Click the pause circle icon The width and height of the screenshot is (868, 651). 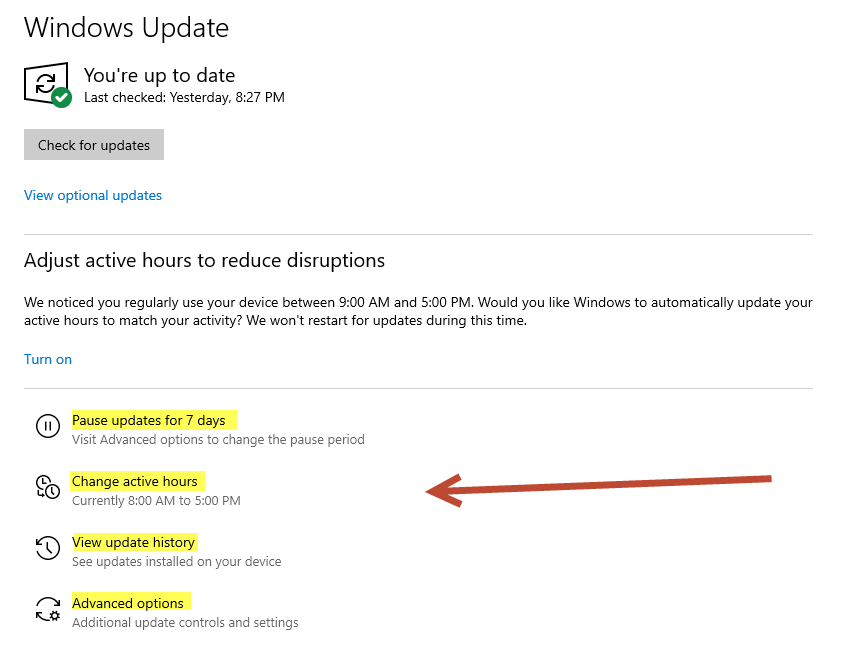(x=48, y=426)
